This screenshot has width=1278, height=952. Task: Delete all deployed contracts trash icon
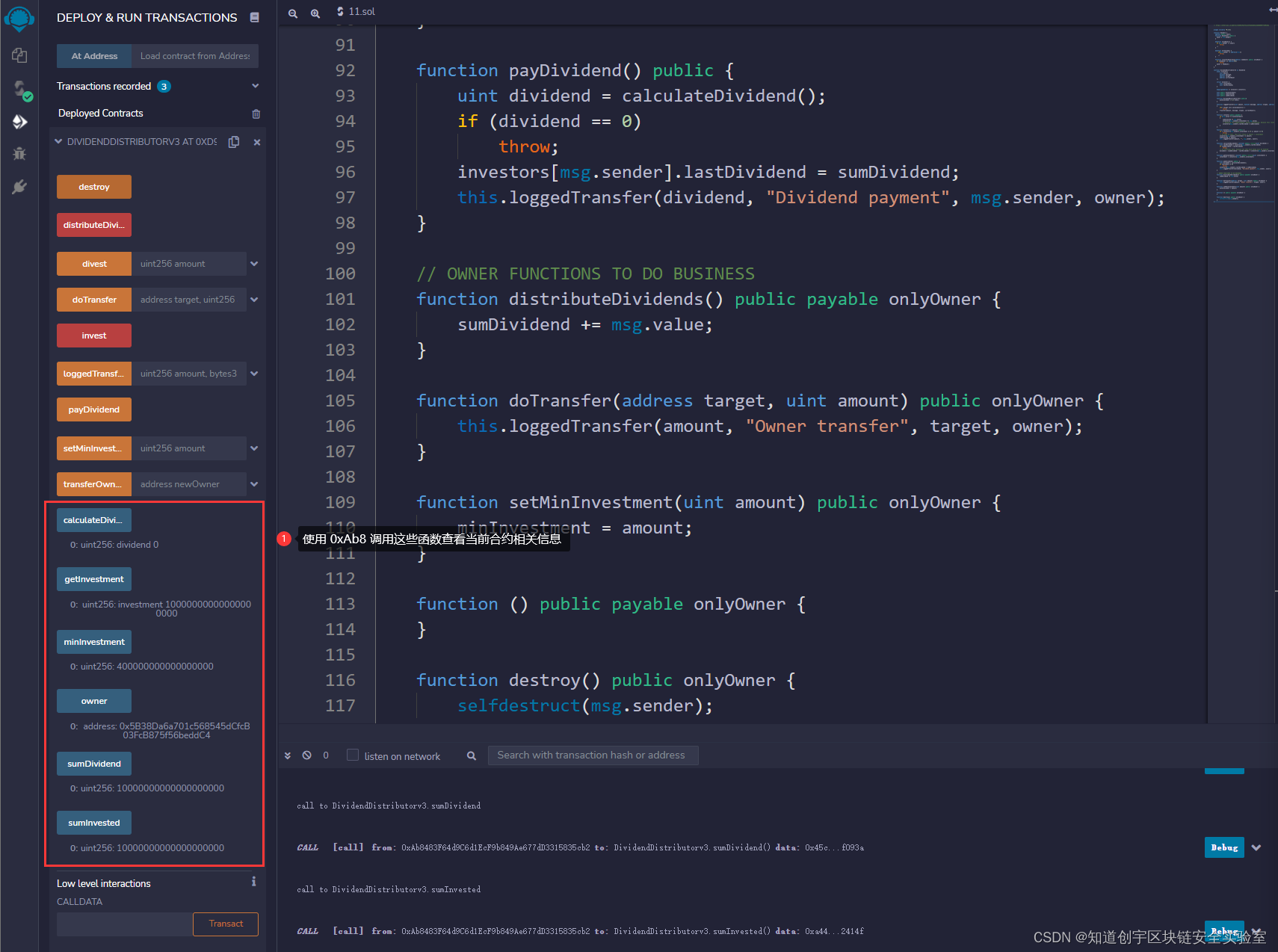click(256, 114)
